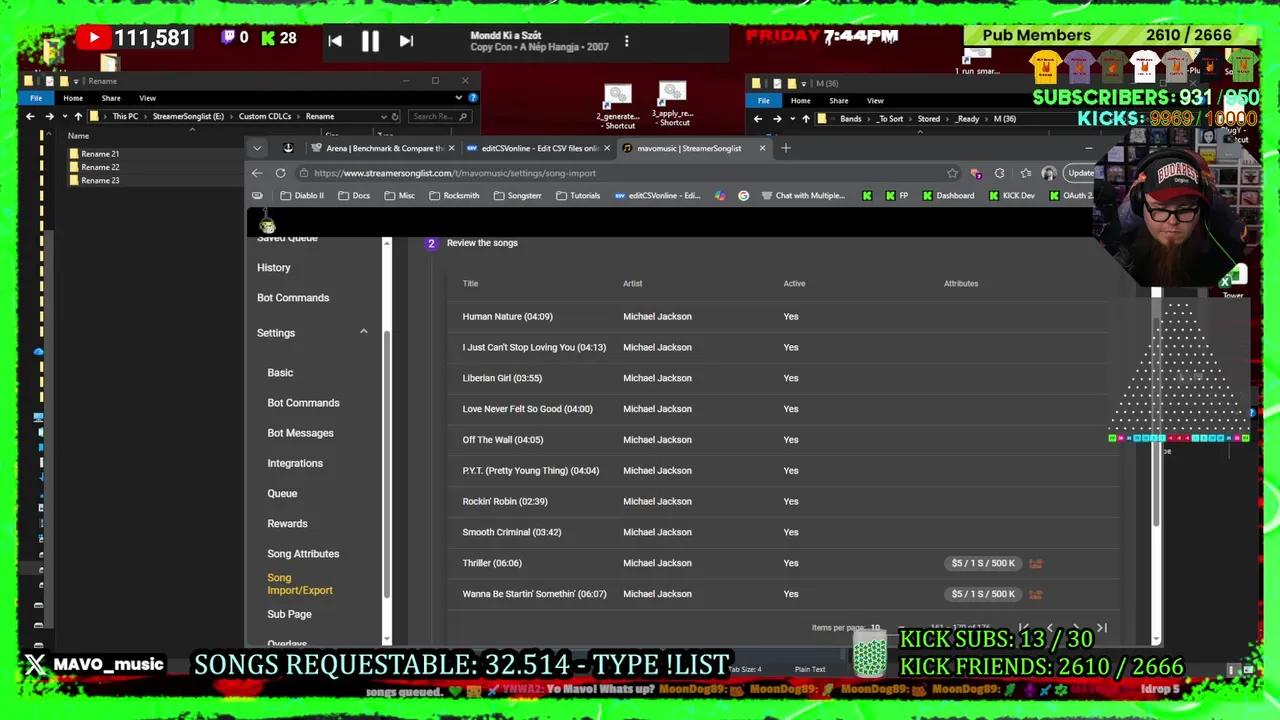Image resolution: width=1280 pixels, height=720 pixels.
Task: Bookmark this page with star icon
Action: click(x=952, y=173)
